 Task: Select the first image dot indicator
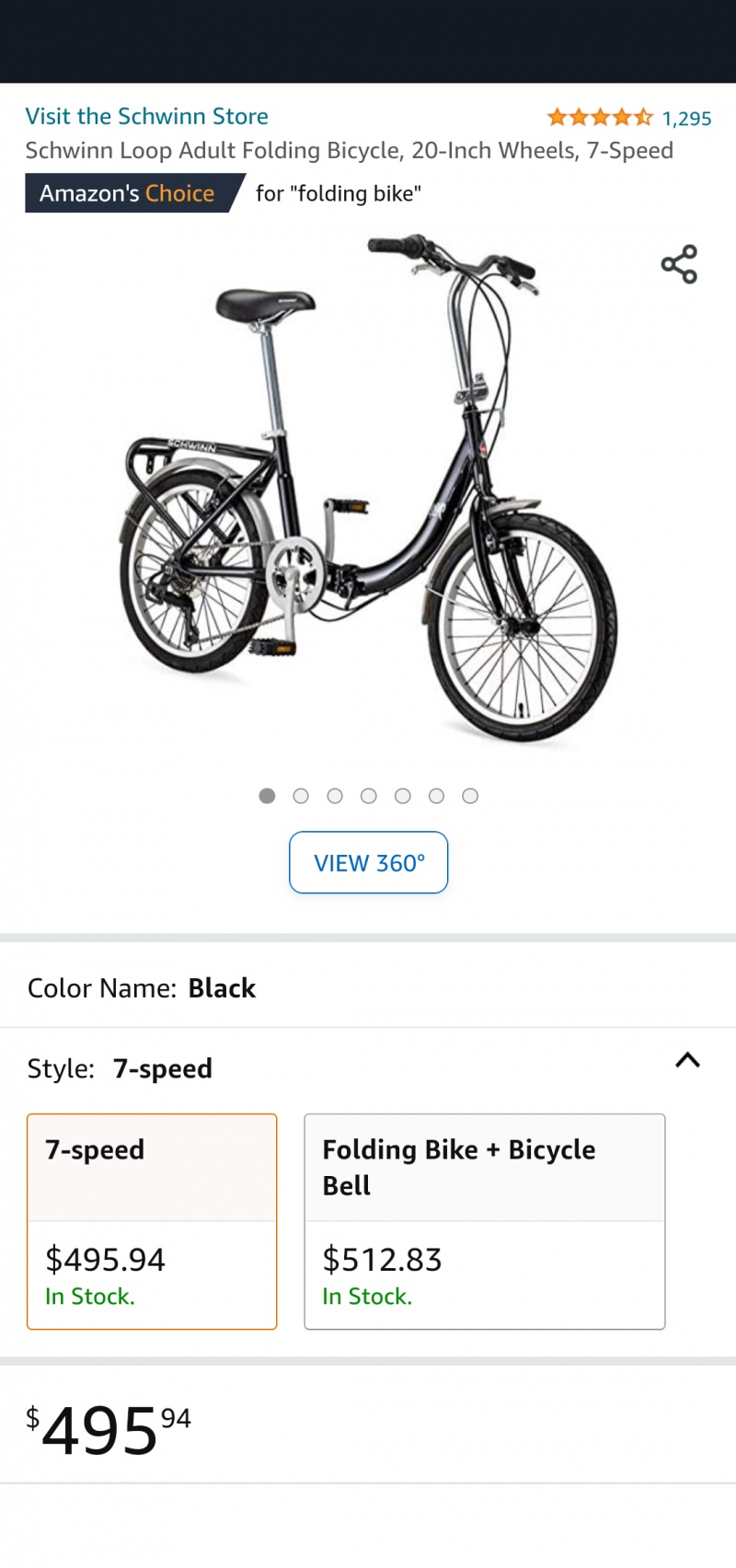click(x=267, y=796)
